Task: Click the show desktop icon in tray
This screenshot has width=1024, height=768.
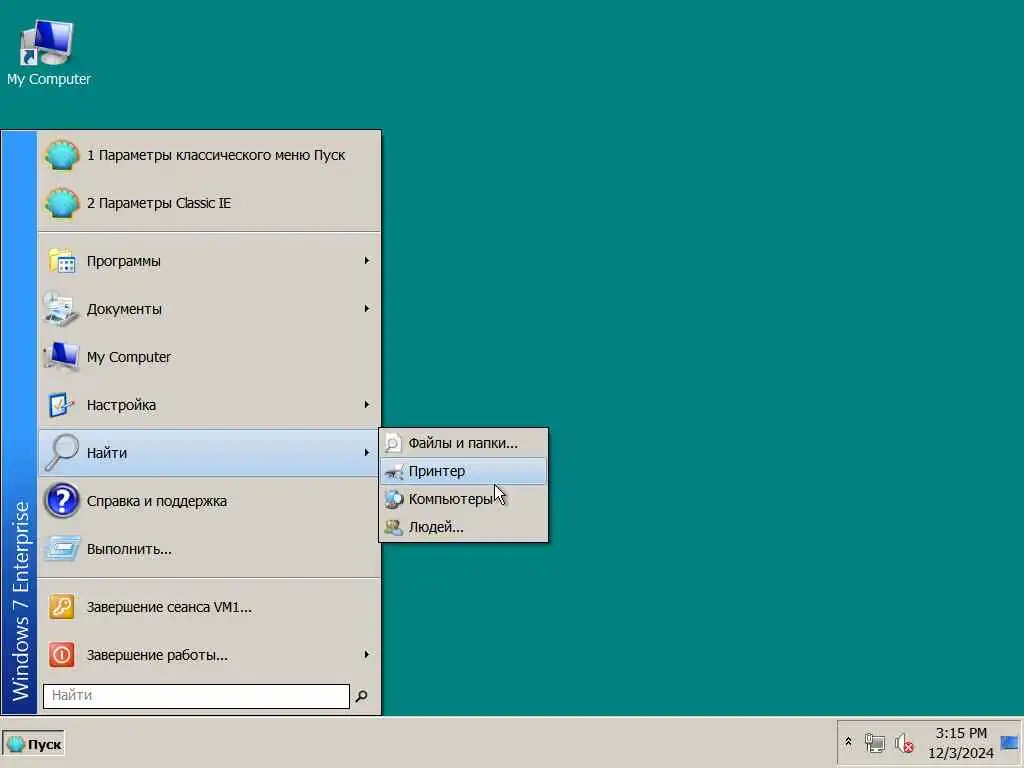Action: (x=1010, y=743)
